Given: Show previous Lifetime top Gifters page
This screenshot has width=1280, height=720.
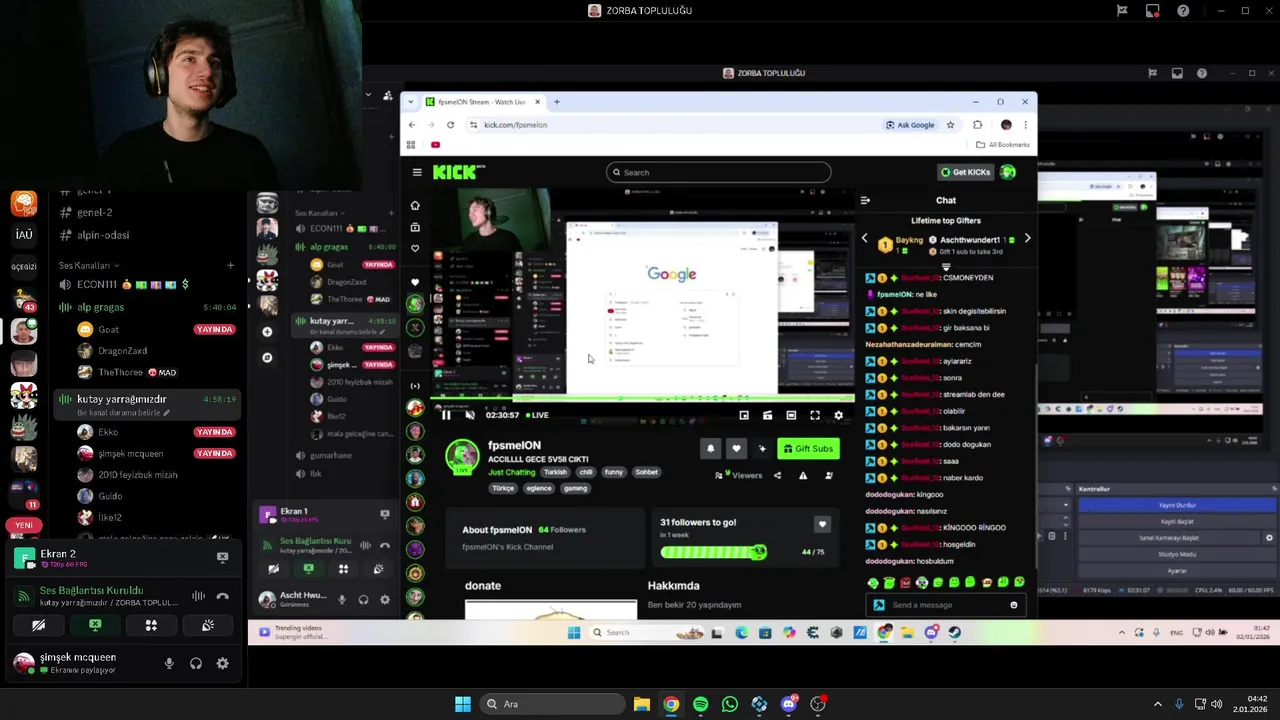Looking at the screenshot, I should pyautogui.click(x=865, y=239).
